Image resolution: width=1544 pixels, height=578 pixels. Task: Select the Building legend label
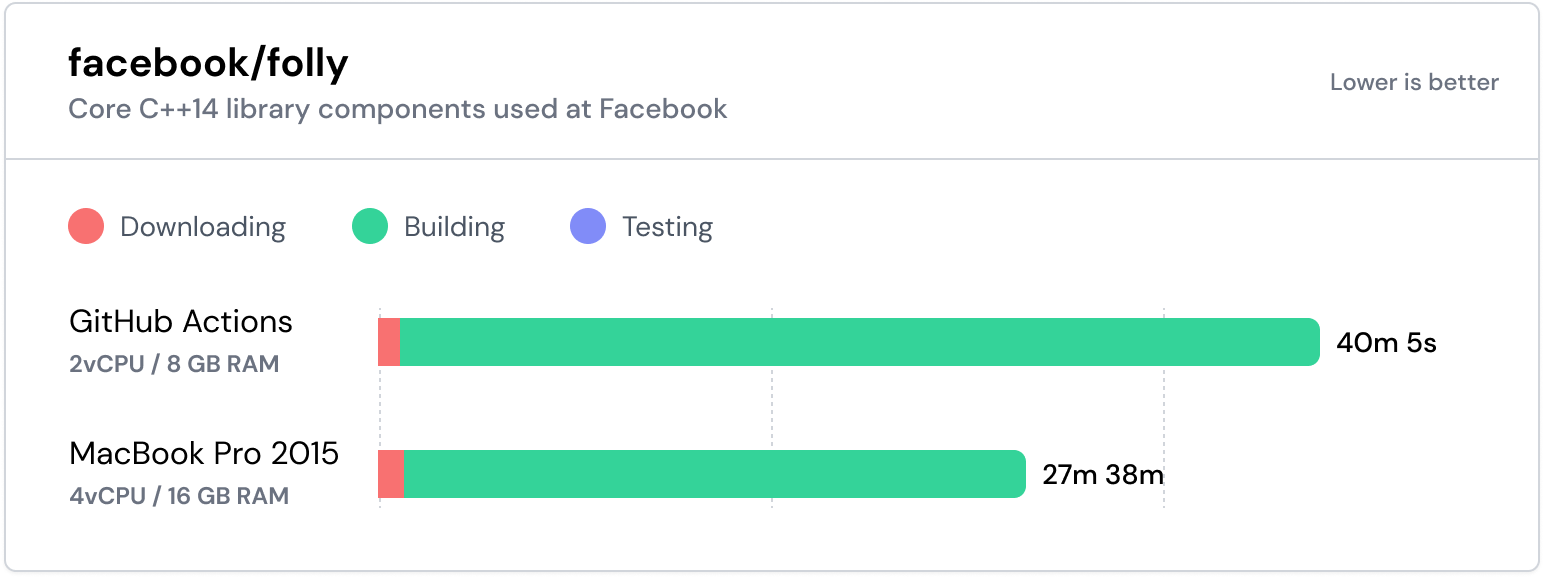tap(454, 227)
